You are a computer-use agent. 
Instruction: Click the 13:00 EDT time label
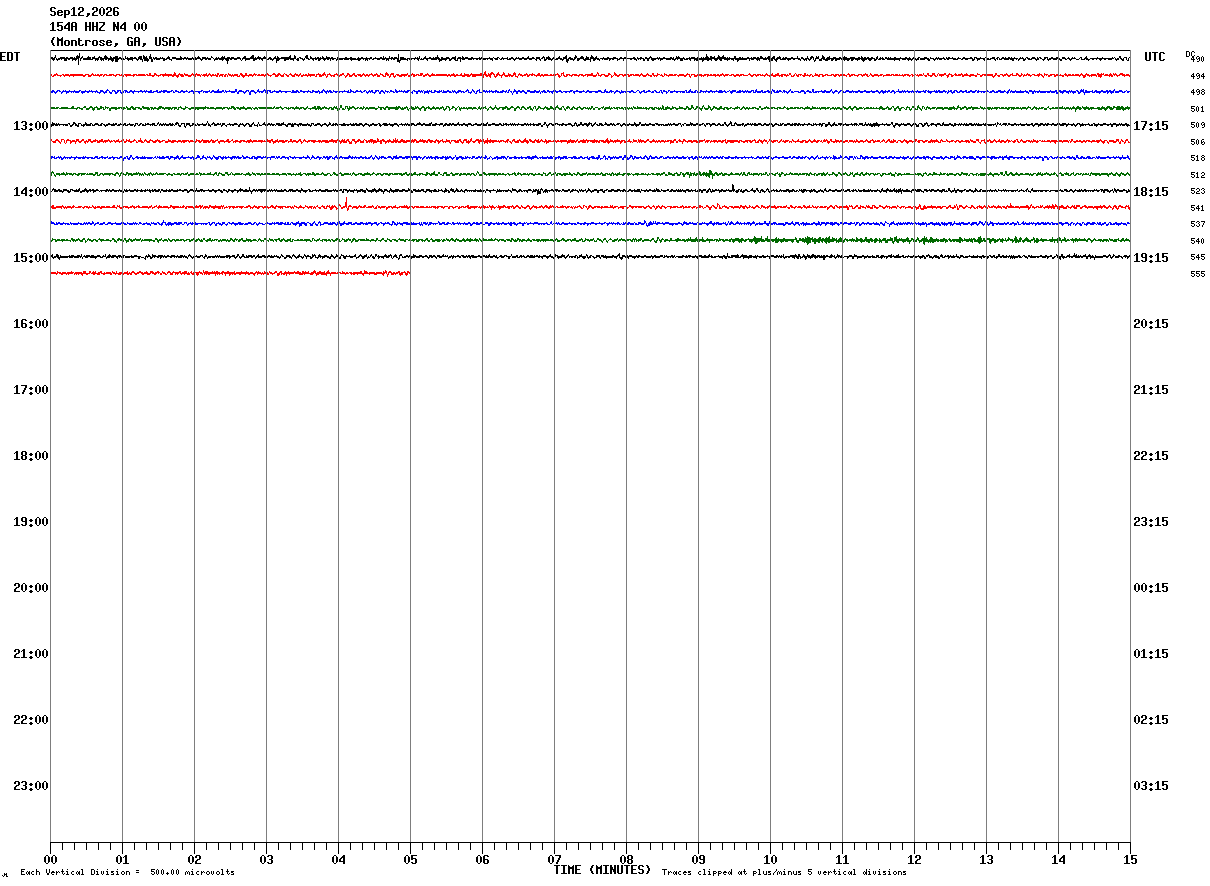tap(31, 126)
